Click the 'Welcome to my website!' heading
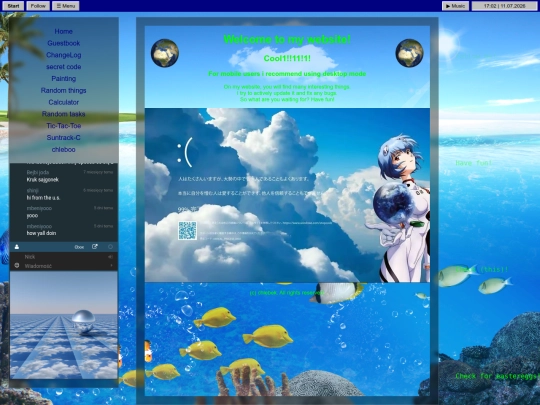Image resolution: width=540 pixels, height=405 pixels. [x=287, y=40]
